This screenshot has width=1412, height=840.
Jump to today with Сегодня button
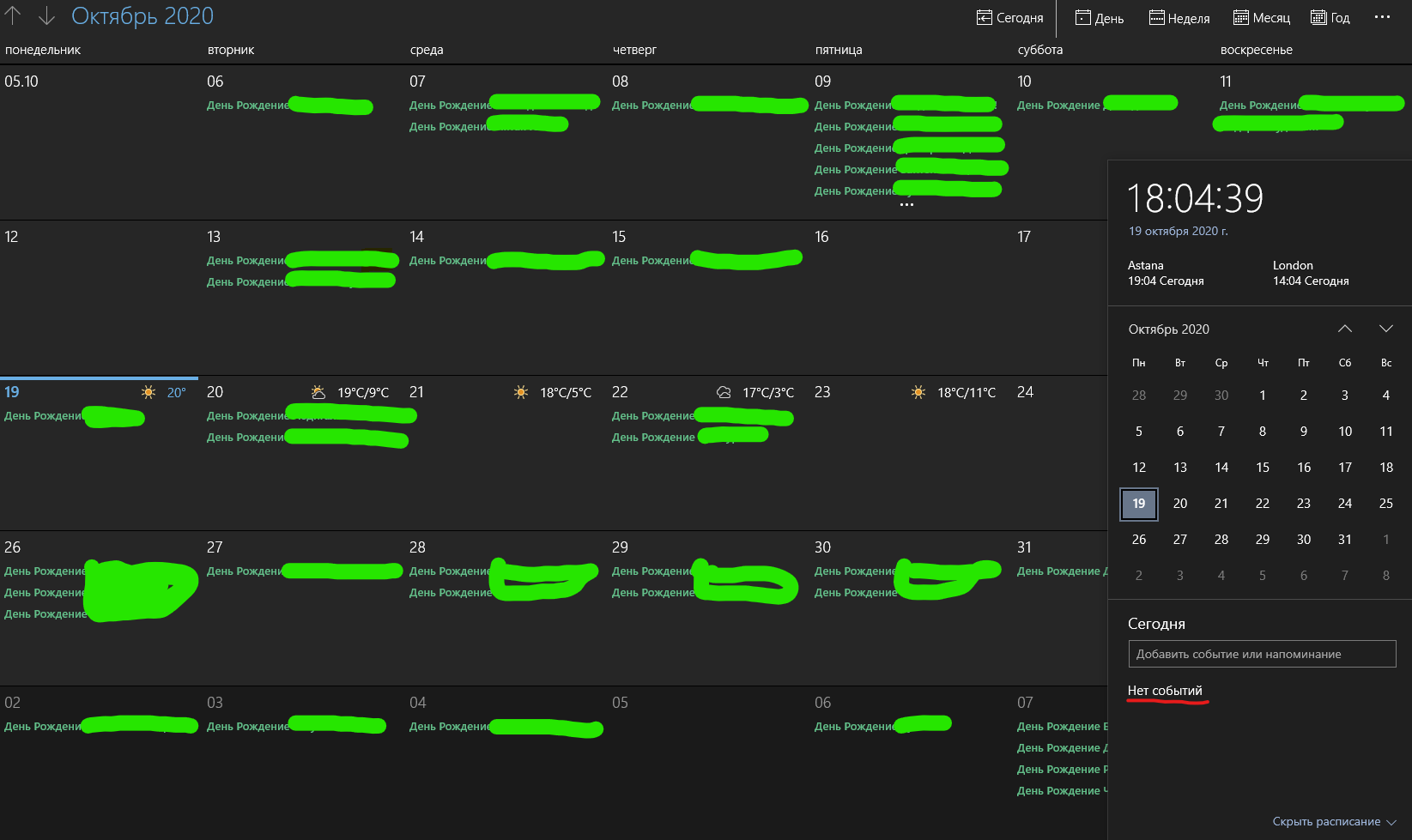click(x=1010, y=18)
